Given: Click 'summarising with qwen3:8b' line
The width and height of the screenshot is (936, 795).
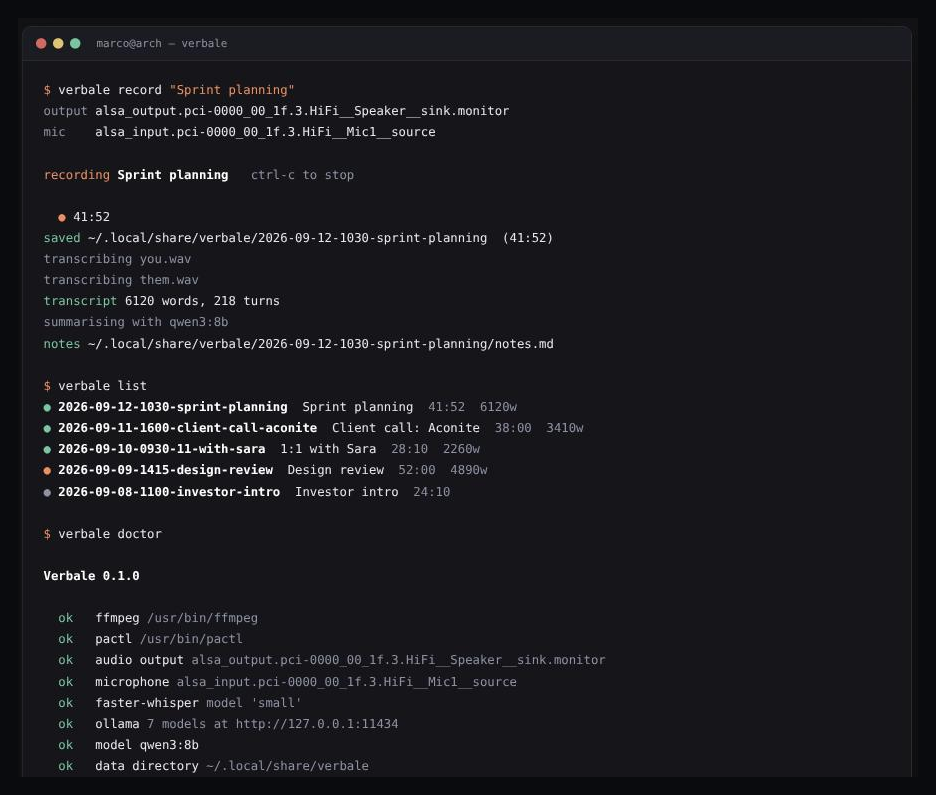Looking at the screenshot, I should pos(136,322).
